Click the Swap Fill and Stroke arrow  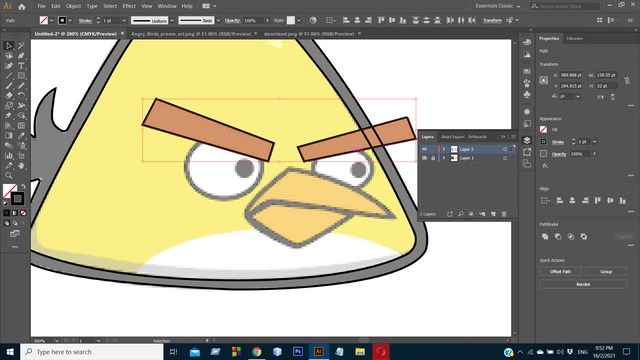click(23, 187)
